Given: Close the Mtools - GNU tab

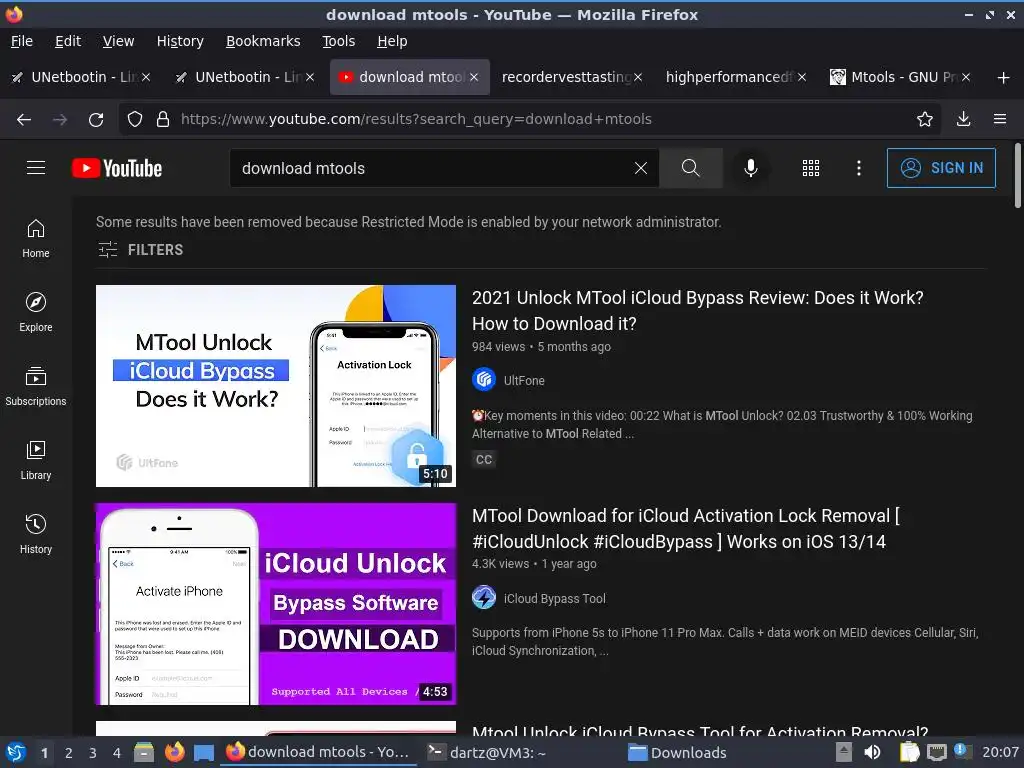Looking at the screenshot, I should (x=966, y=77).
